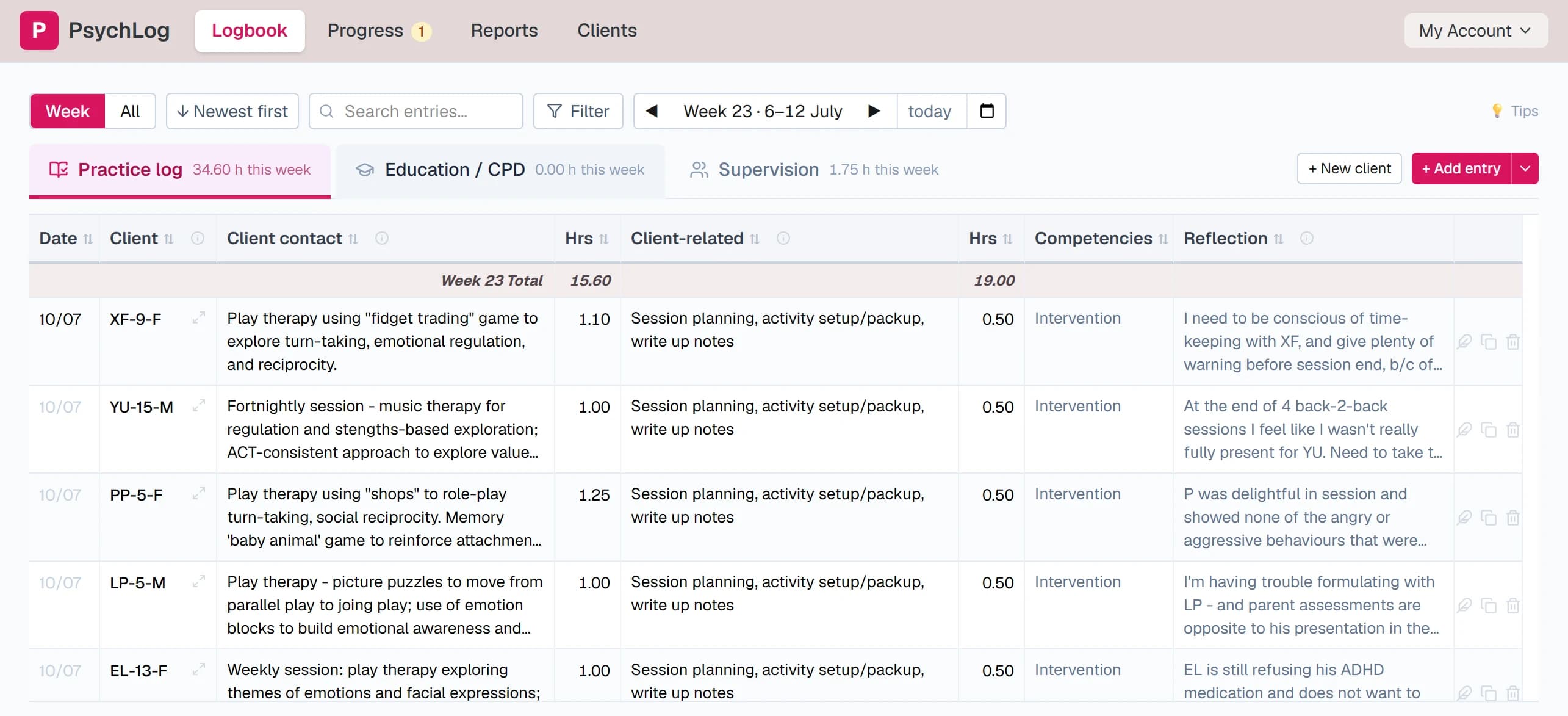This screenshot has width=1568, height=716.
Task: Click the + Add entry button
Action: click(x=1461, y=168)
